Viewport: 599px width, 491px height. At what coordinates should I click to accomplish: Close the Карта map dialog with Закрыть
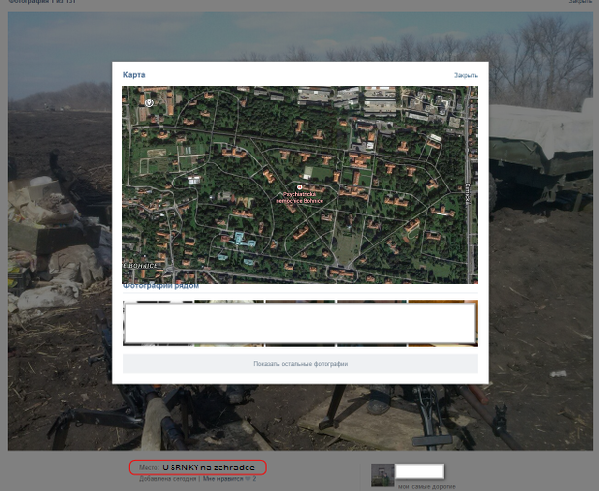point(466,75)
